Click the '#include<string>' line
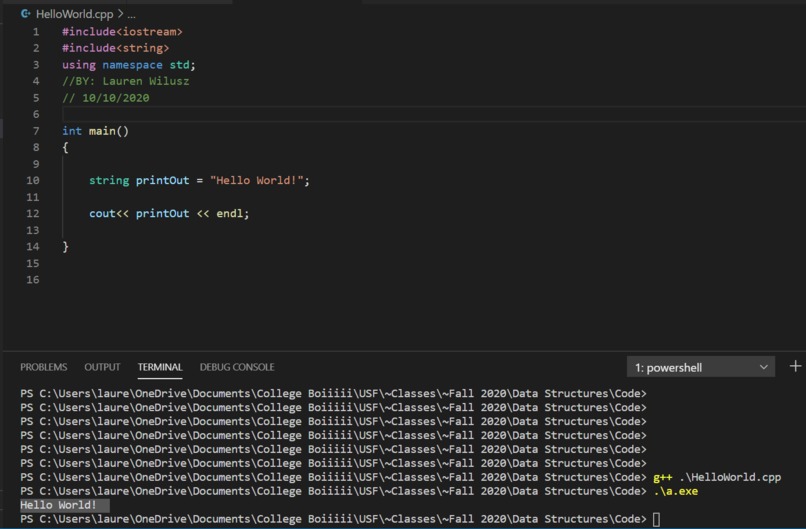 pyautogui.click(x=116, y=48)
